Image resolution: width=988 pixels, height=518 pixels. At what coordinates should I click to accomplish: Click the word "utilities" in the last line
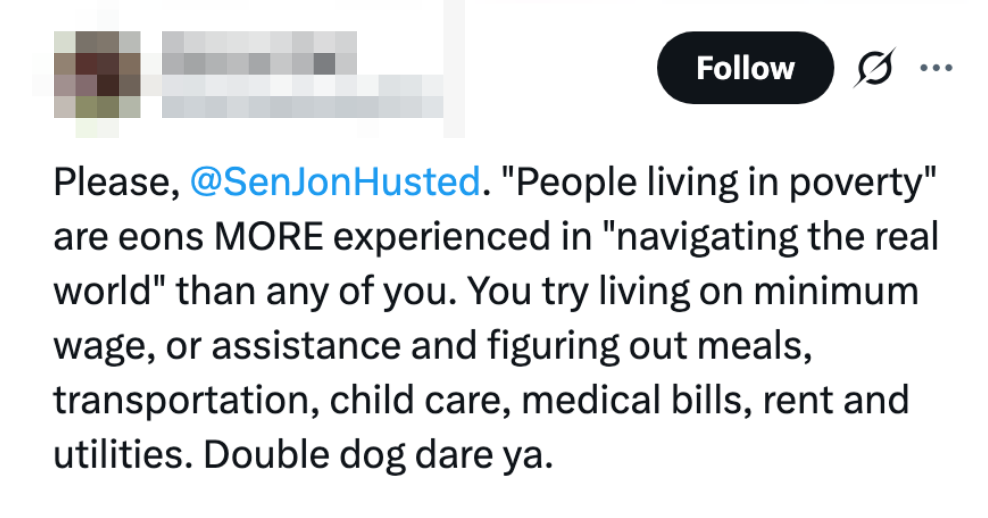(x=117, y=454)
